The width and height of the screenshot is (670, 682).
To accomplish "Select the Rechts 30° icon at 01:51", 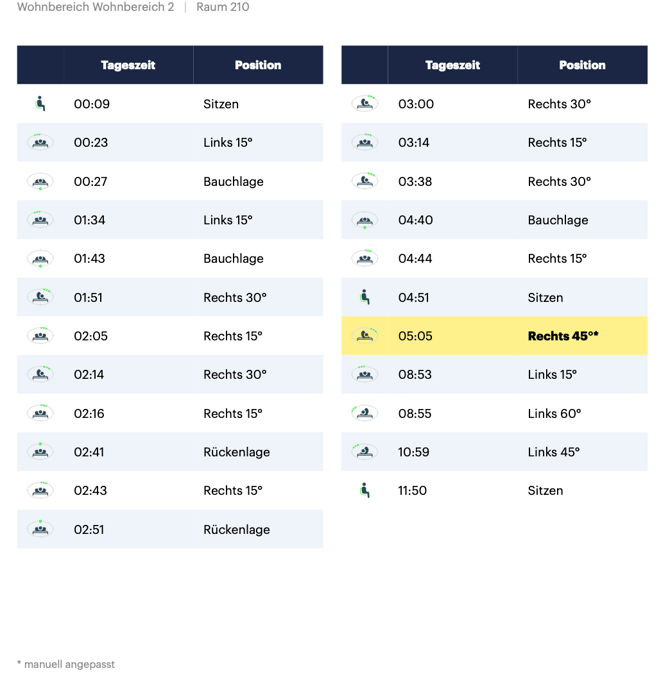I will 40,297.
